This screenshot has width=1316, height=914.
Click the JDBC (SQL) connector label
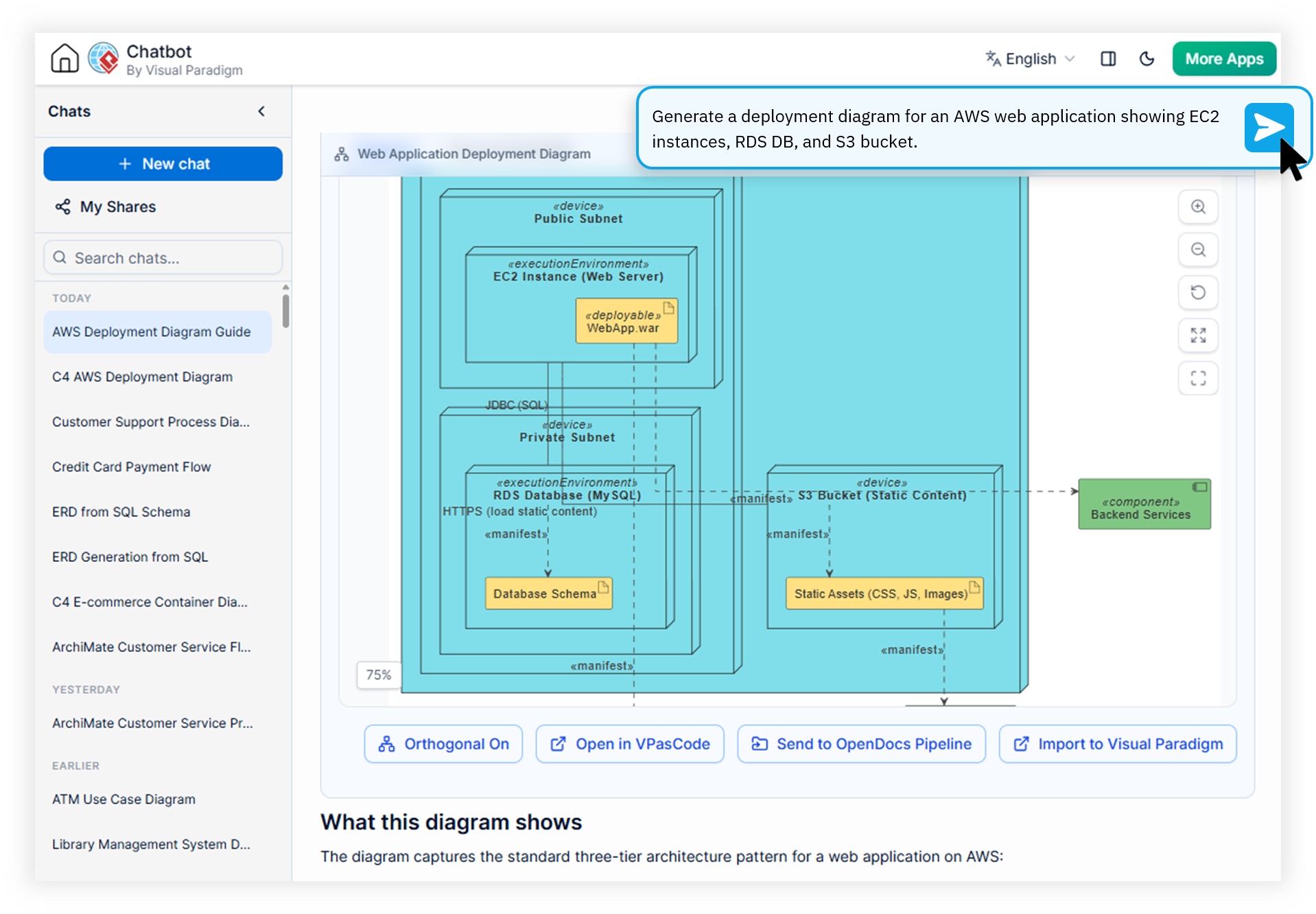[x=517, y=406]
